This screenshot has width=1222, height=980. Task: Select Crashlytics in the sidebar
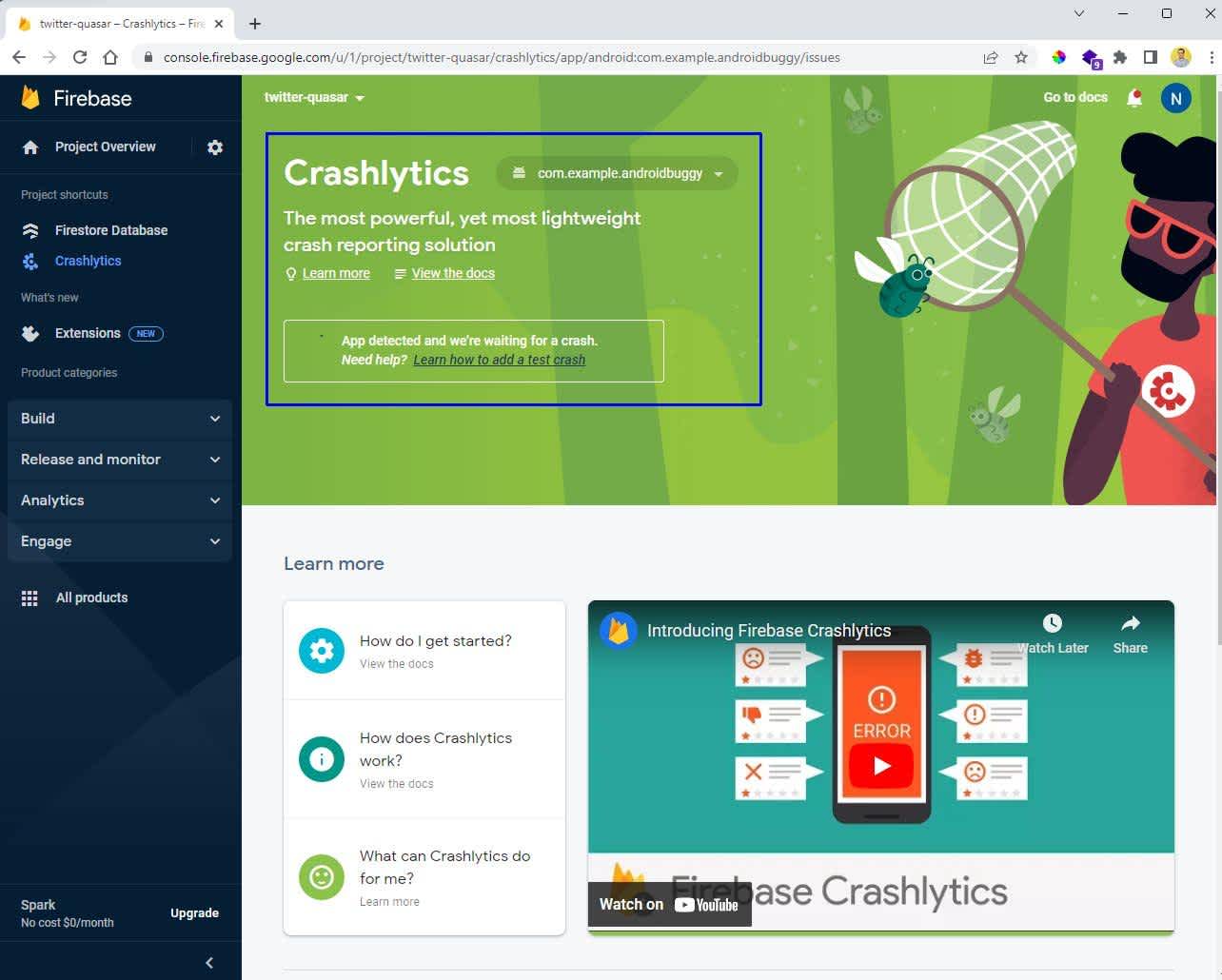tap(89, 261)
